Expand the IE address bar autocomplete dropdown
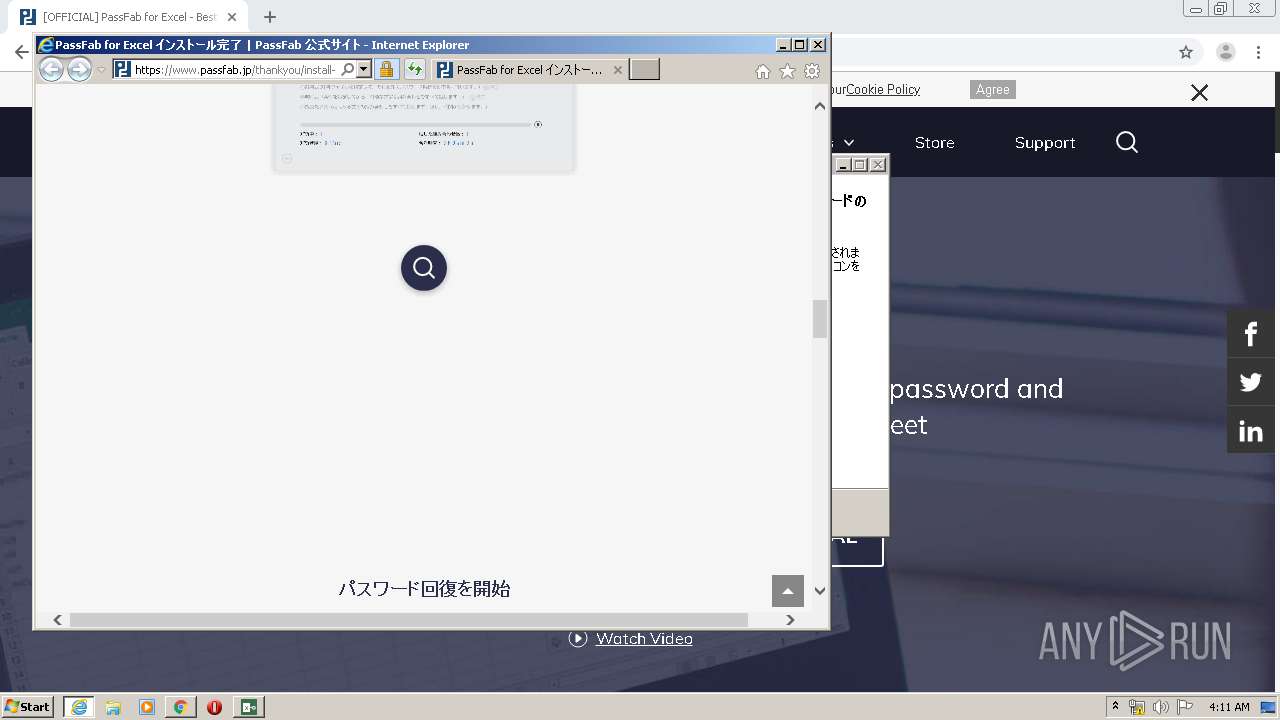The width and height of the screenshot is (1280, 720). point(364,69)
